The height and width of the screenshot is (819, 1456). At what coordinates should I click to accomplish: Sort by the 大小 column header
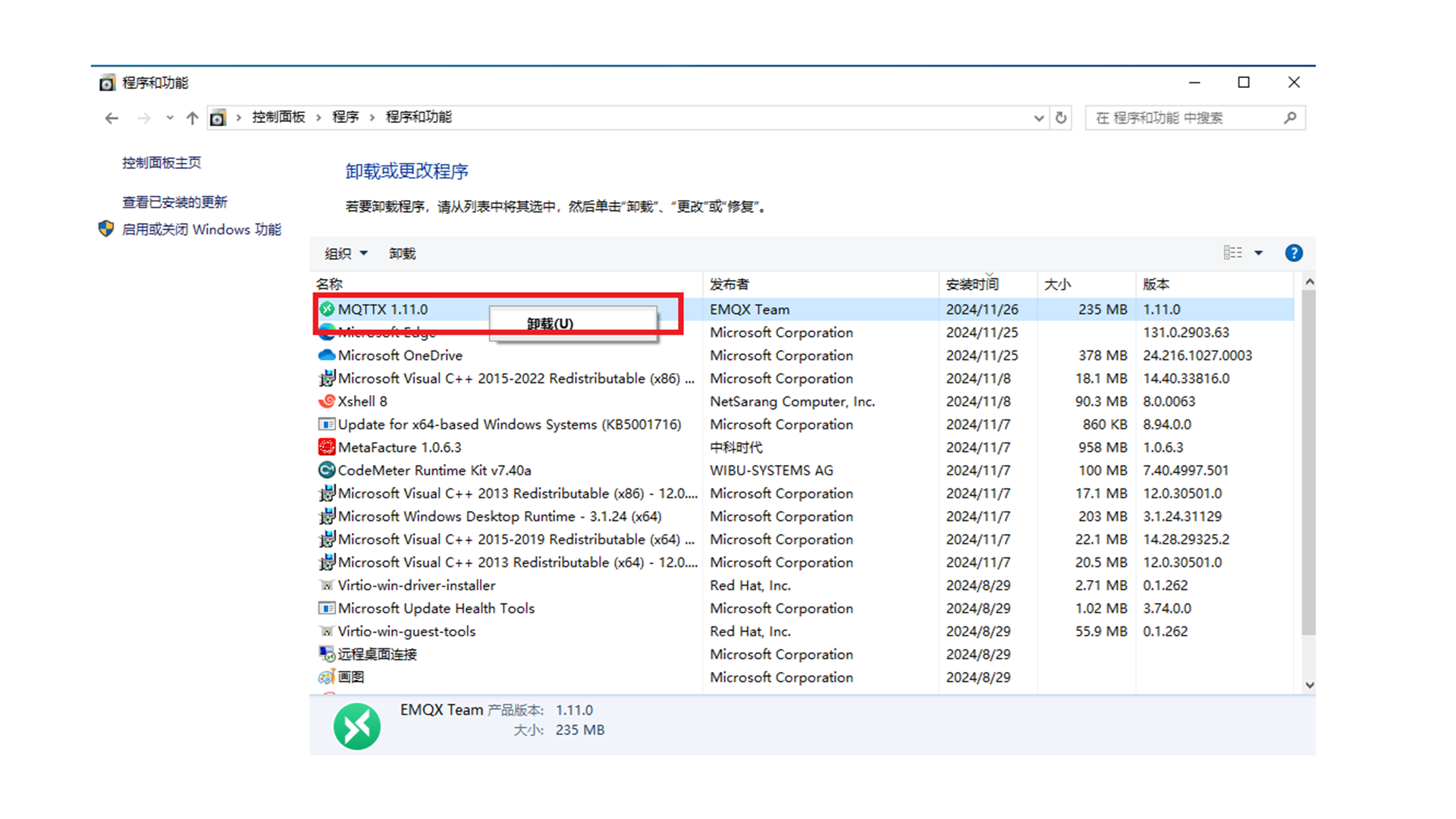(1086, 284)
